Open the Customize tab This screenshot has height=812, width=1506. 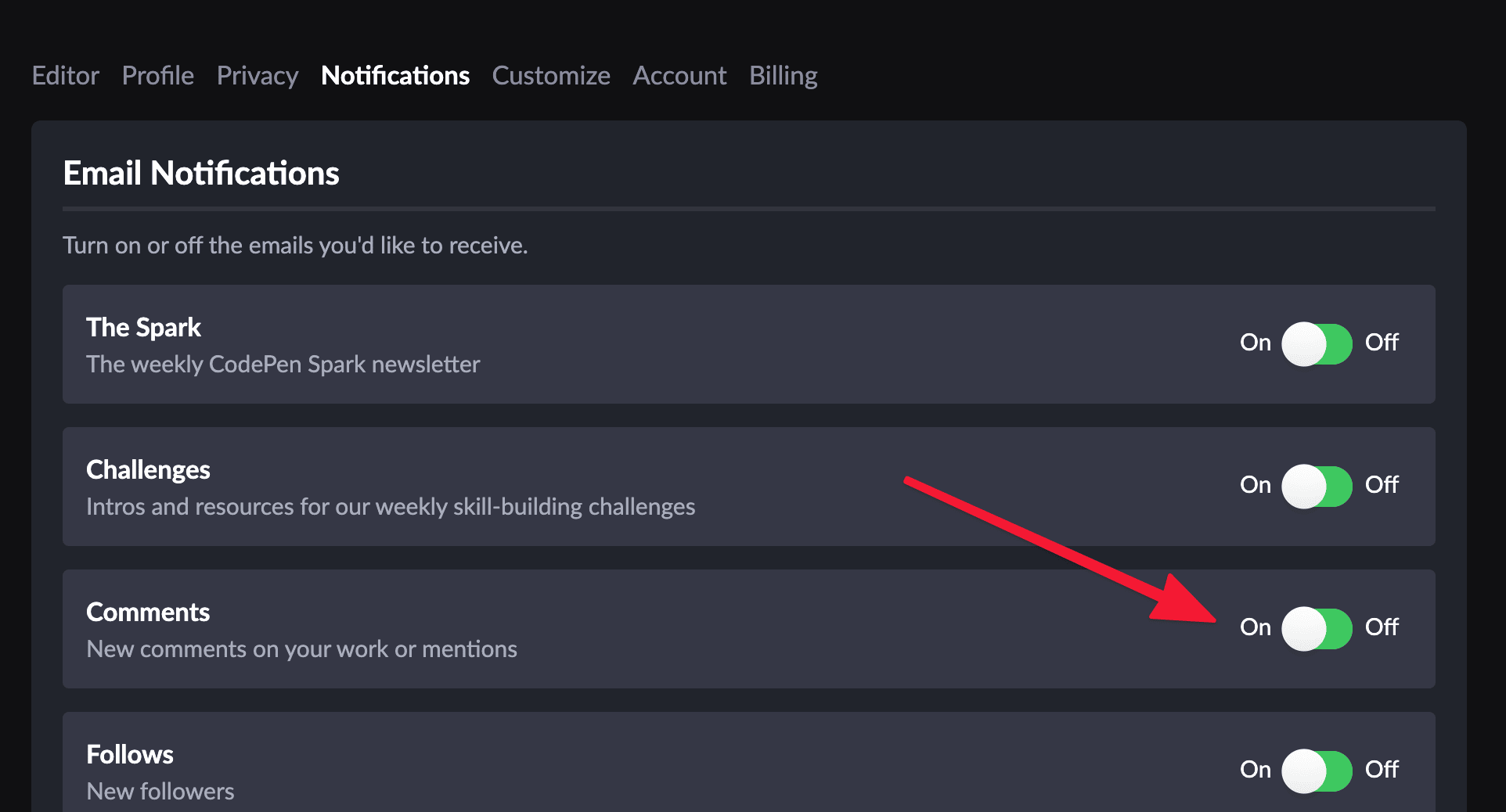[x=551, y=76]
